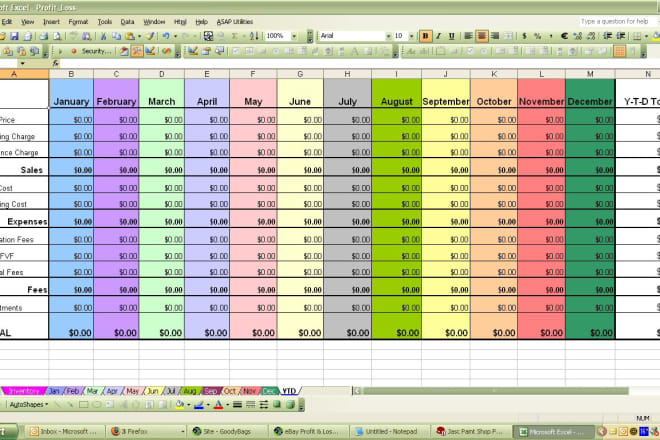
Task: Click the Currency style dollar icon
Action: click(x=522, y=36)
